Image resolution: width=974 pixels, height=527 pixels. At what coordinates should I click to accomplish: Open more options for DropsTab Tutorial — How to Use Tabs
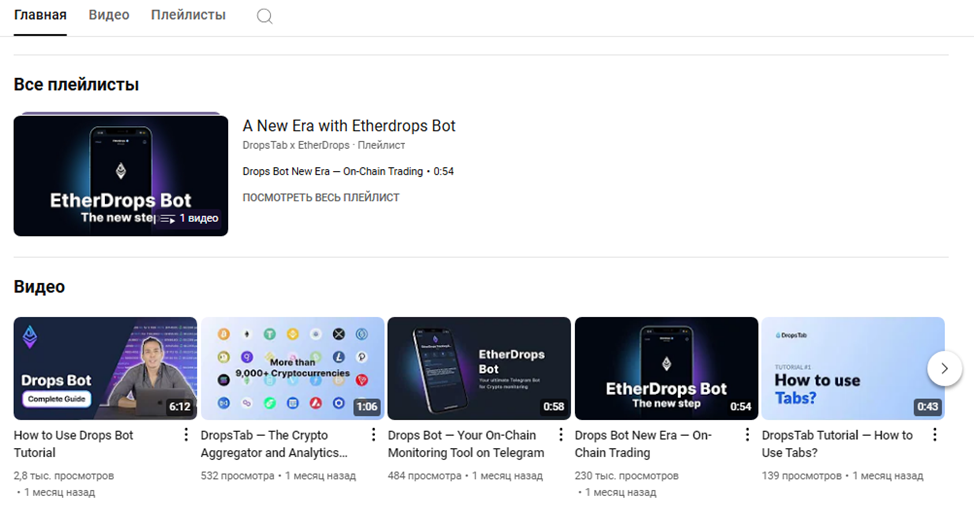tap(934, 435)
